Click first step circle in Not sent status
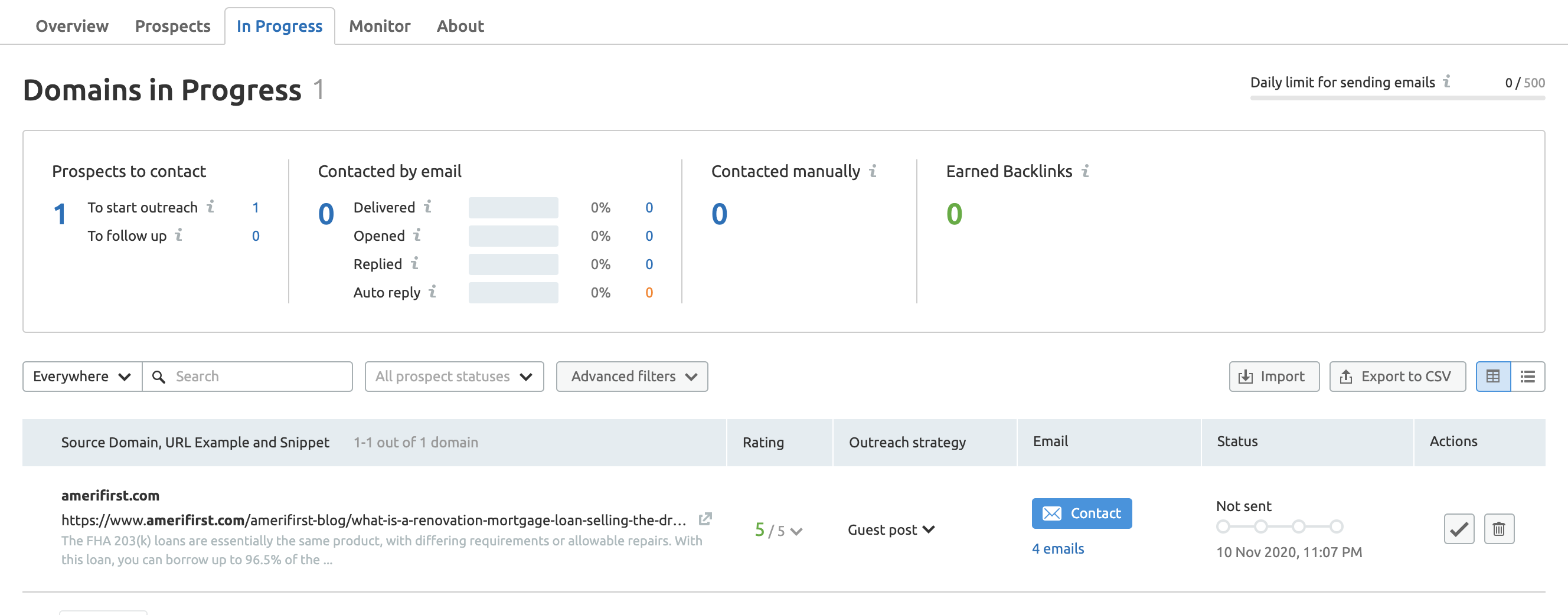 tap(1223, 526)
